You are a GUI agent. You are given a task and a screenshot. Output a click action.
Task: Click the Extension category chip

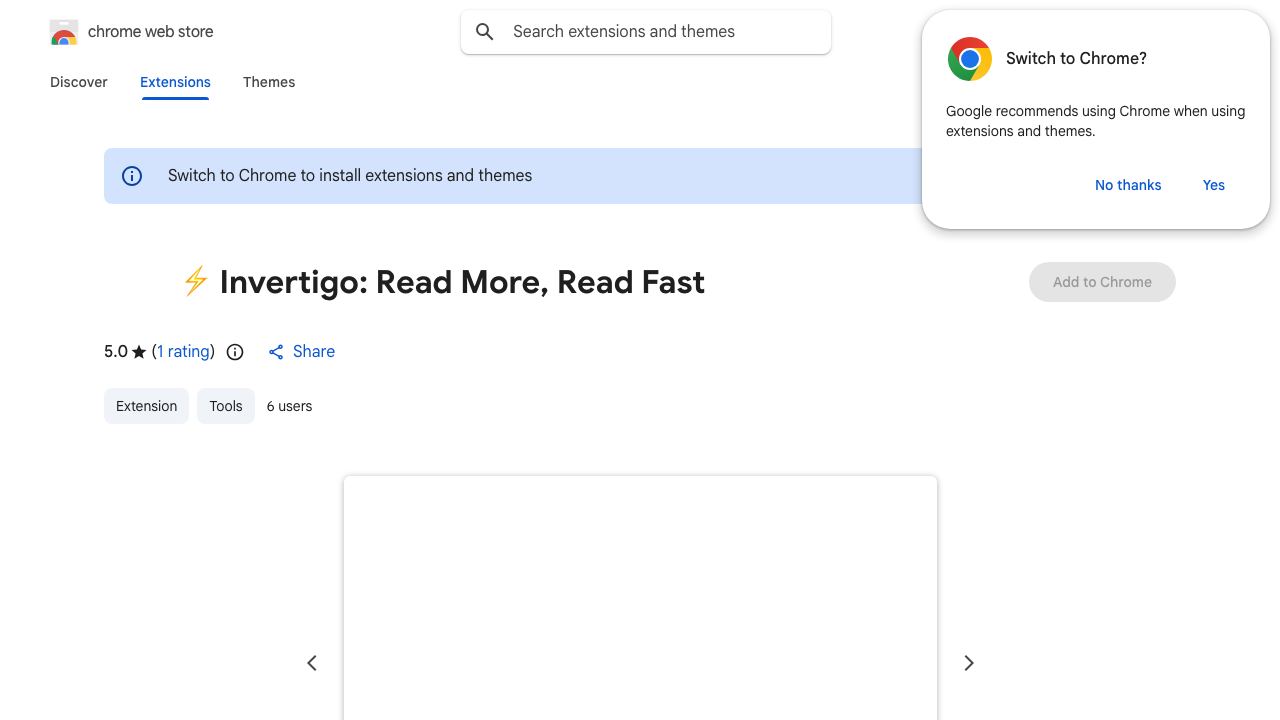pos(146,406)
